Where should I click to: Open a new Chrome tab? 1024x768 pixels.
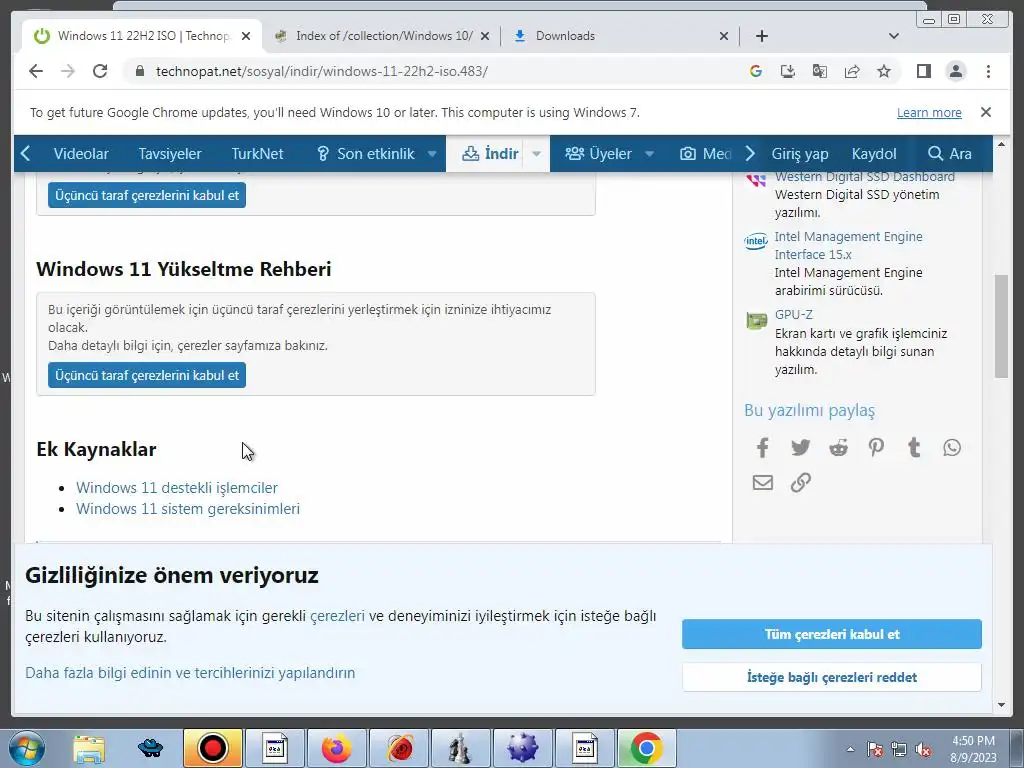point(761,36)
